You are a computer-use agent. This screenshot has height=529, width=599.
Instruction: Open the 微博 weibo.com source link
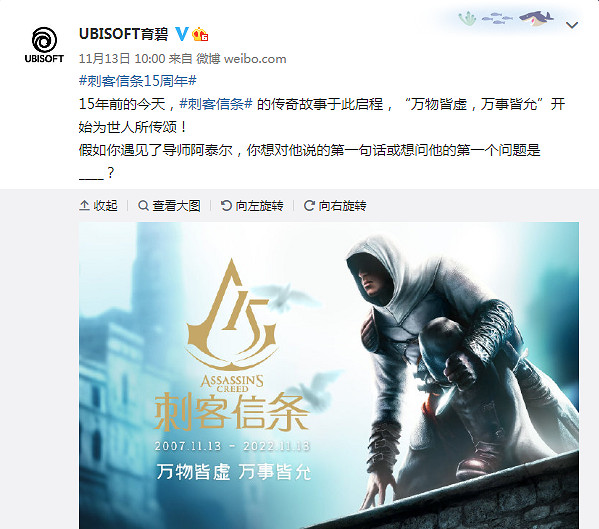click(241, 59)
